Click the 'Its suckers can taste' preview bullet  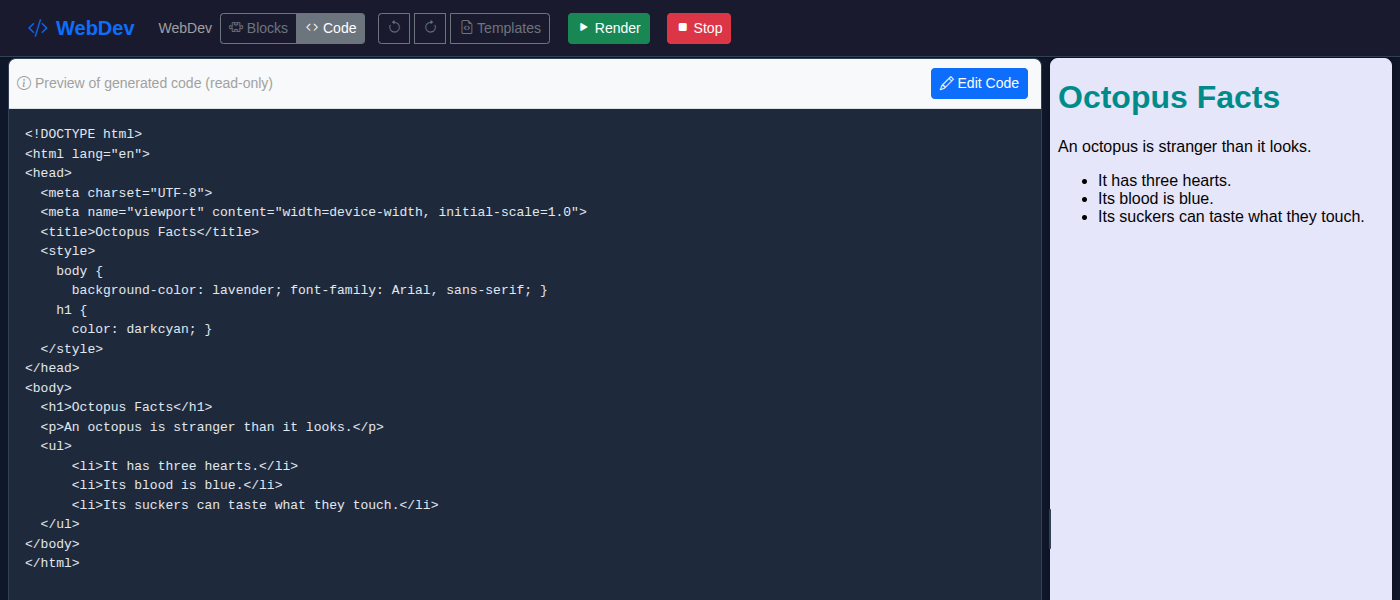coord(1231,217)
